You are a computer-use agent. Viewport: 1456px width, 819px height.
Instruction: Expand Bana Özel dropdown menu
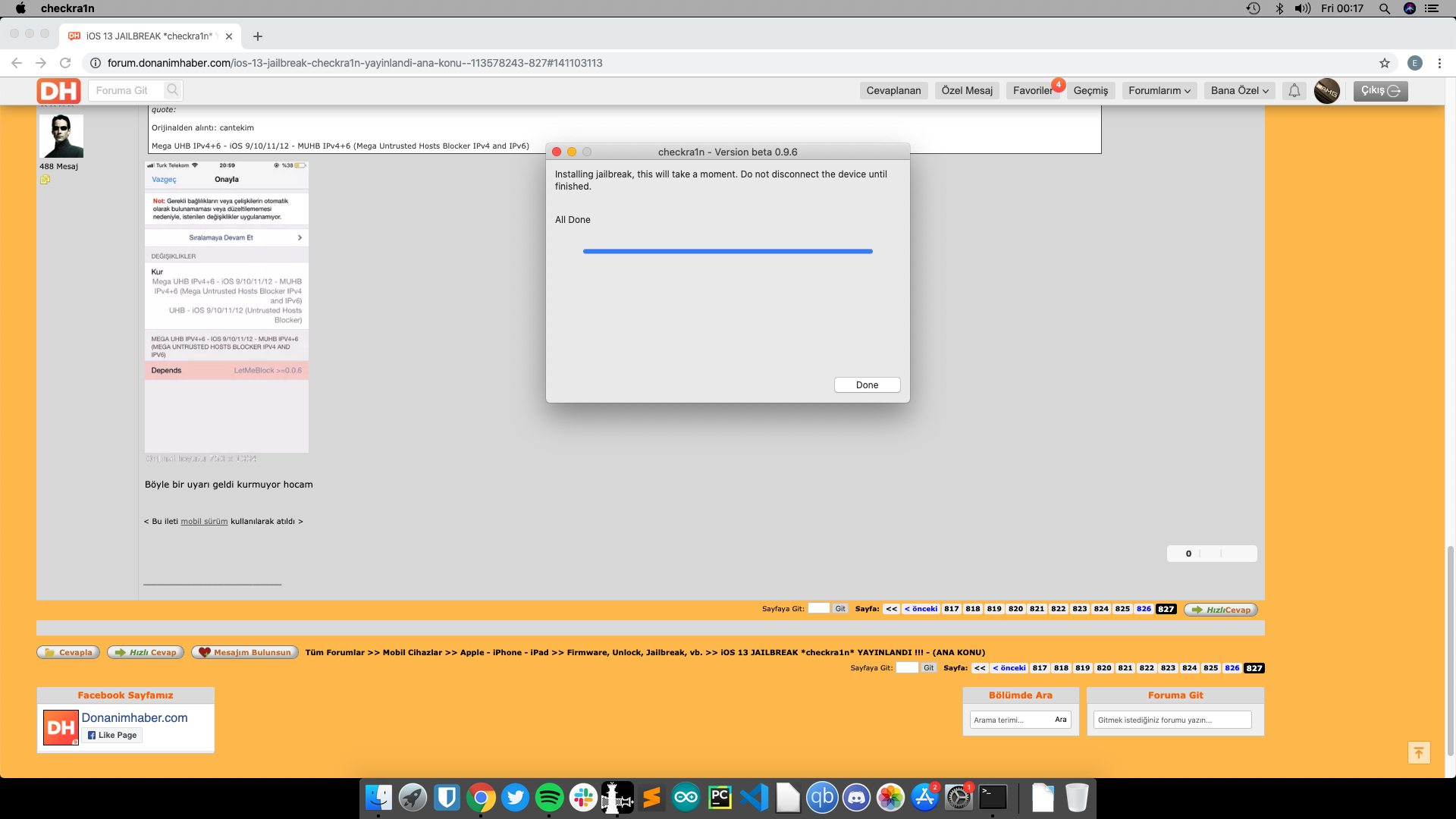[1239, 91]
